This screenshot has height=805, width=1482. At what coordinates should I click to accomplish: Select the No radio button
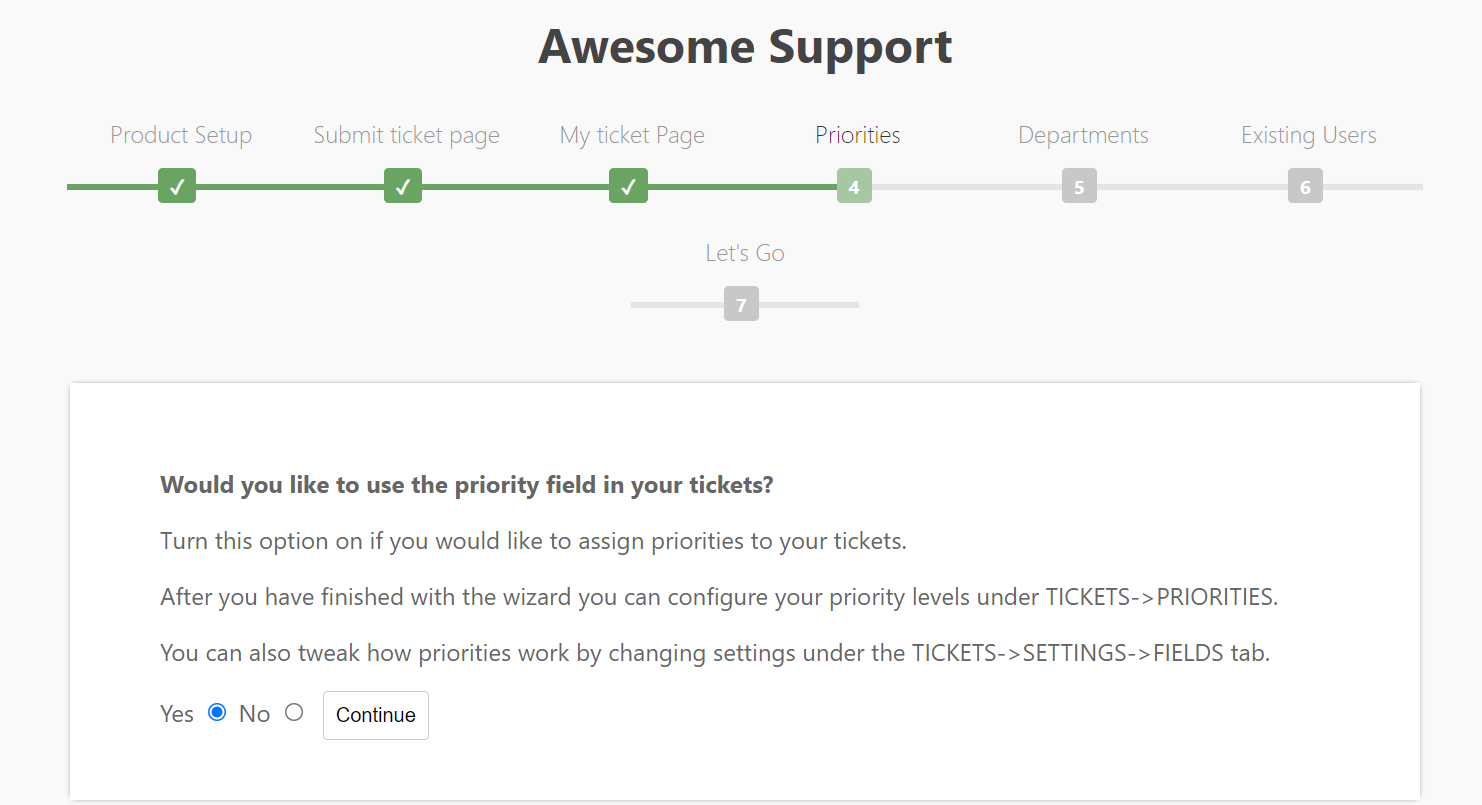click(x=294, y=712)
